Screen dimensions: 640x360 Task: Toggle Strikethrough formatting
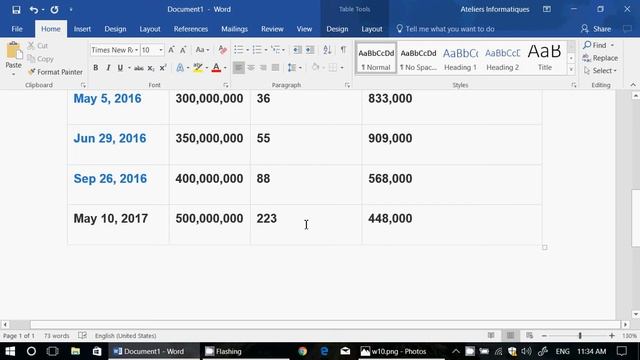point(139,68)
